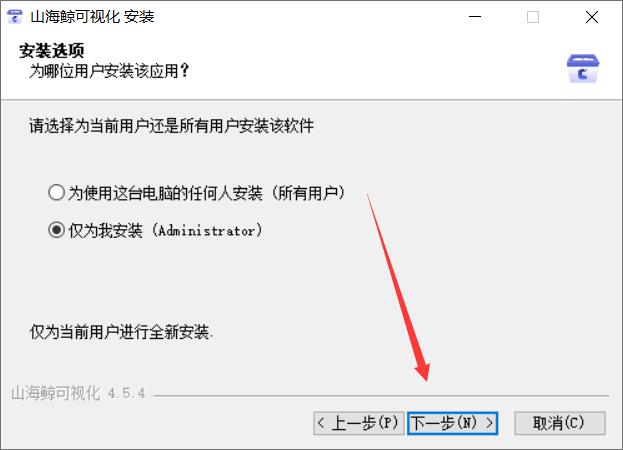Click the 仅为当前用户进行全新安装 description text
Screen dimensions: 623x450
121,332
